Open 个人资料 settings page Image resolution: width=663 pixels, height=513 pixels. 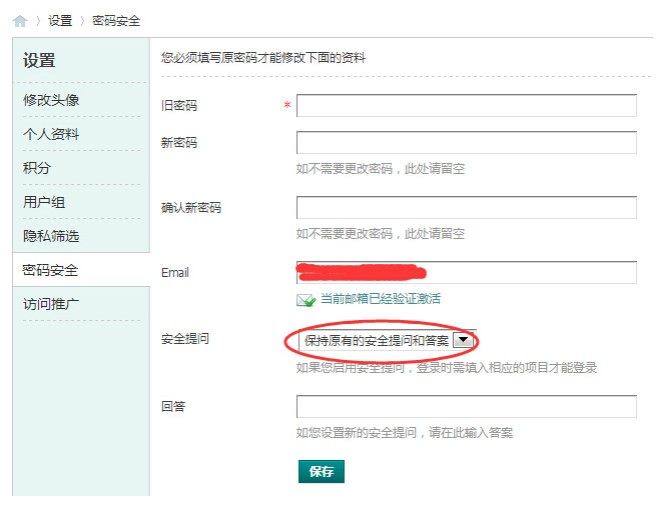click(51, 134)
